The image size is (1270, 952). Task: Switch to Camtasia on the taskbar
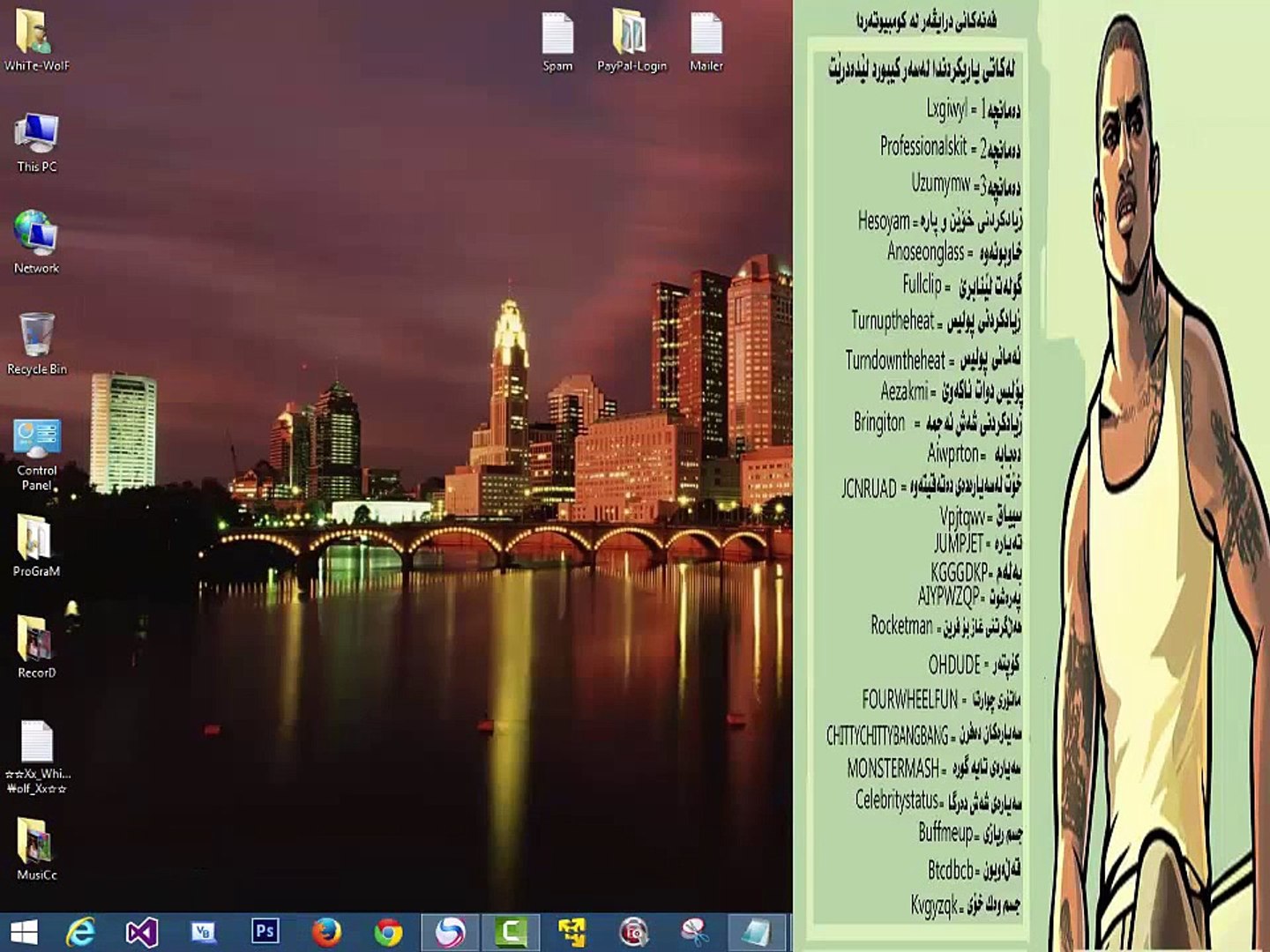point(512,932)
